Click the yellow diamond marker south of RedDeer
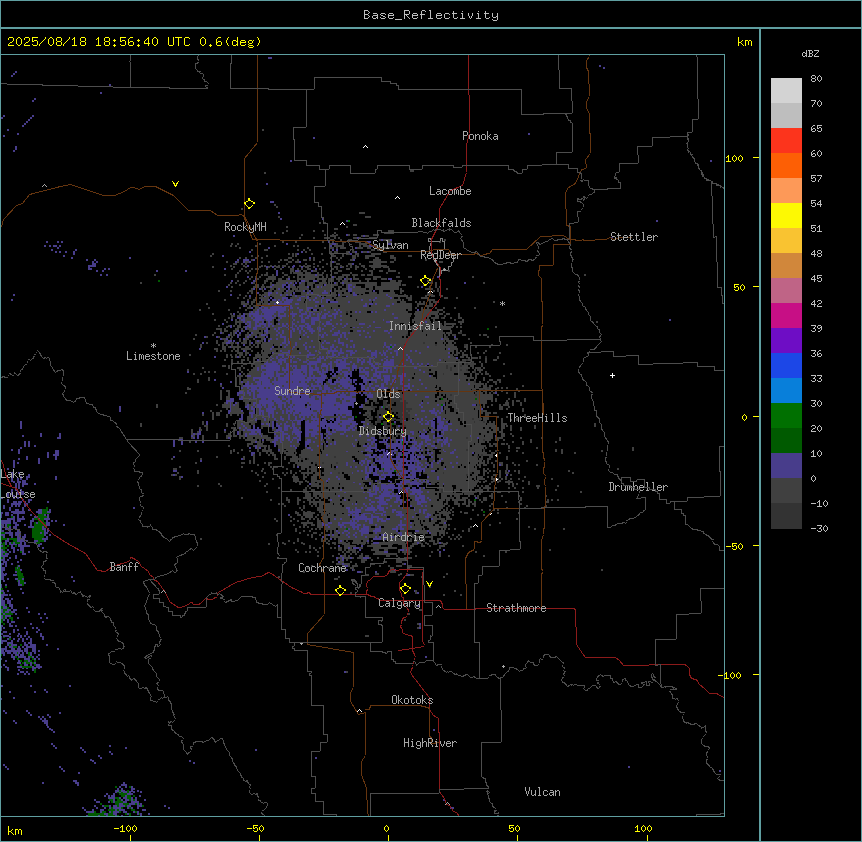The image size is (862, 842). 426,281
